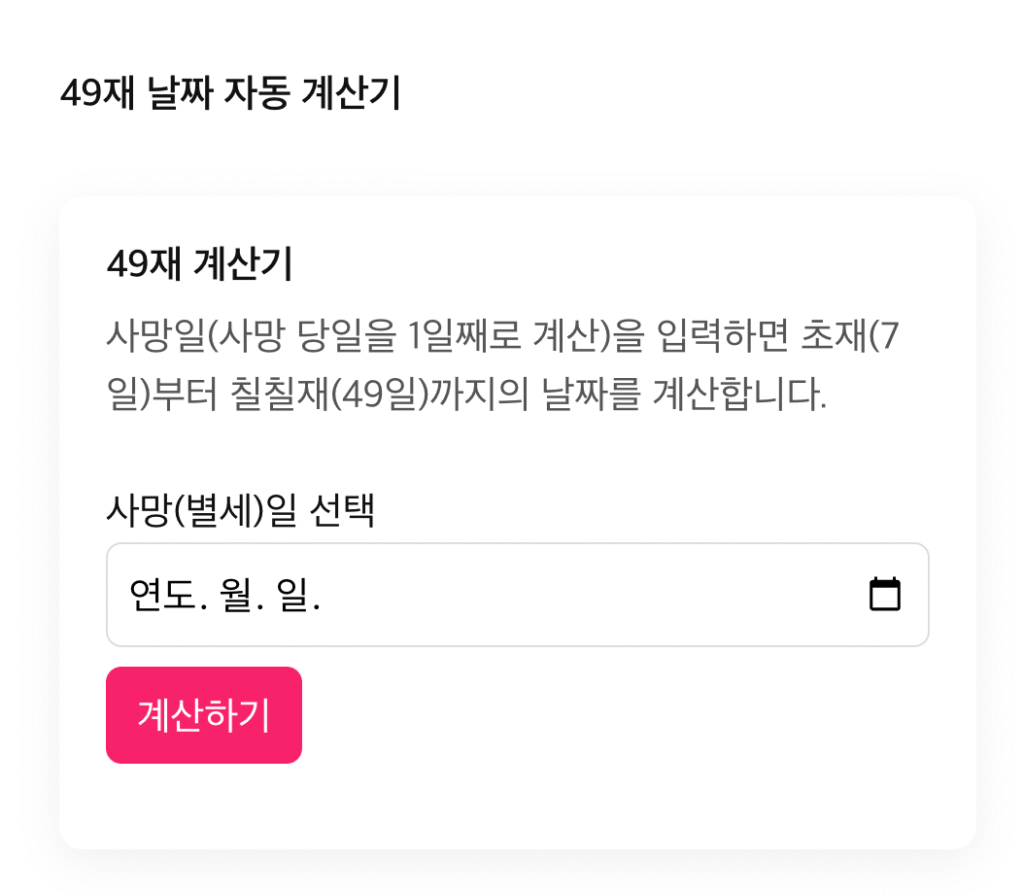Viewport: 1024px width, 894px height.
Task: Click the page title 49재 날짜 자동 계산기
Action: click(230, 95)
